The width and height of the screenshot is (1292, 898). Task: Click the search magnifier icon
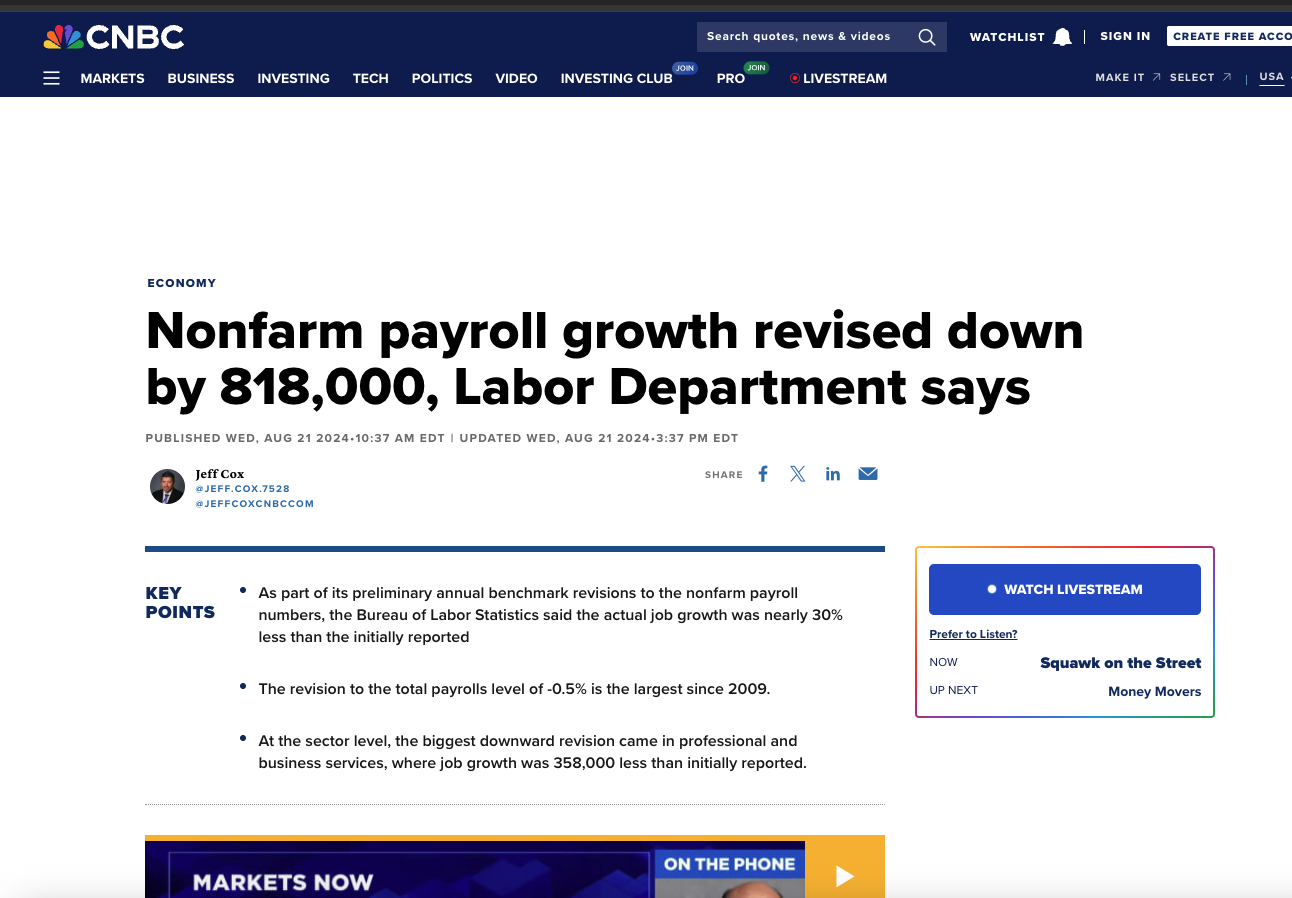(x=927, y=37)
